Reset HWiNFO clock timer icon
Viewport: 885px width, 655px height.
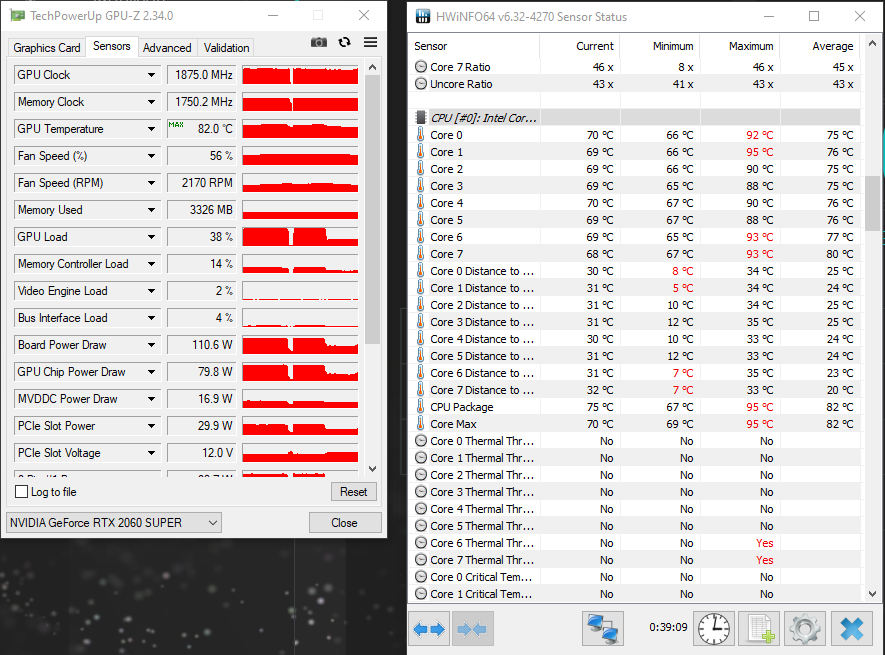(714, 628)
